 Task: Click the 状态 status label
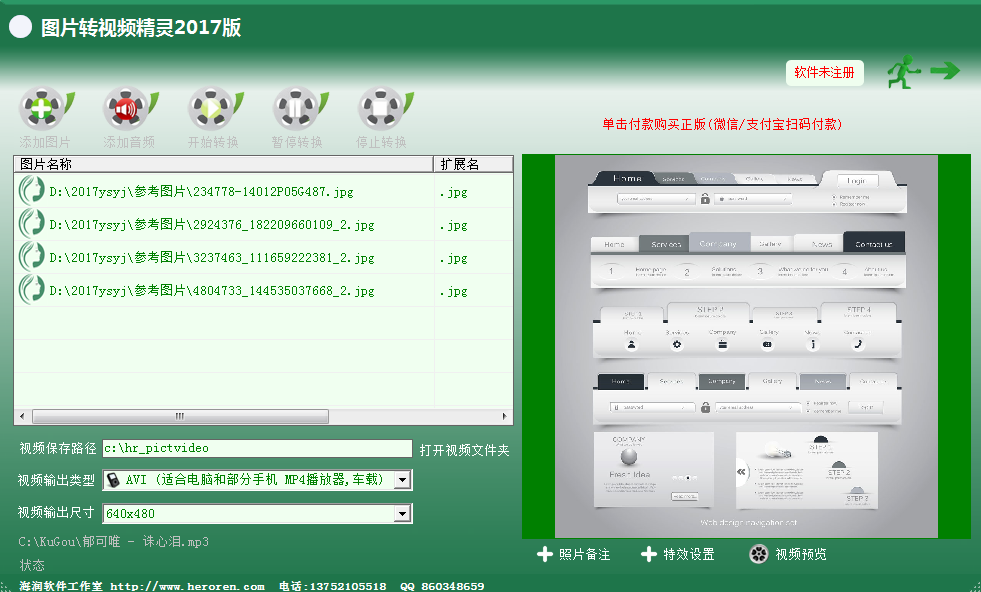[32, 565]
